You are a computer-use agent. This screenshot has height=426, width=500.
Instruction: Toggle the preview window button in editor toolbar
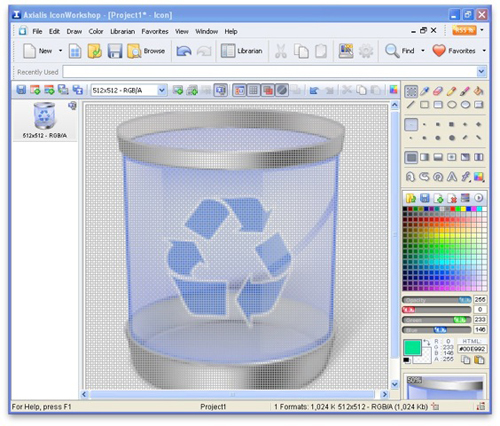coord(220,90)
